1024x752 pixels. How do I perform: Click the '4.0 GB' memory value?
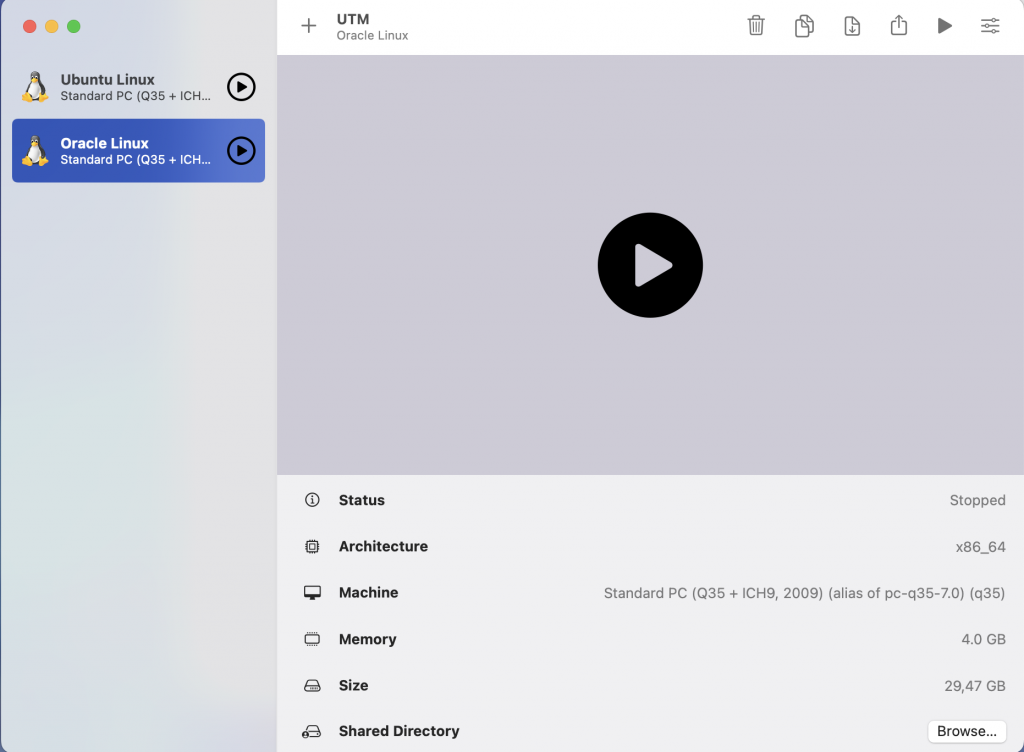(983, 639)
